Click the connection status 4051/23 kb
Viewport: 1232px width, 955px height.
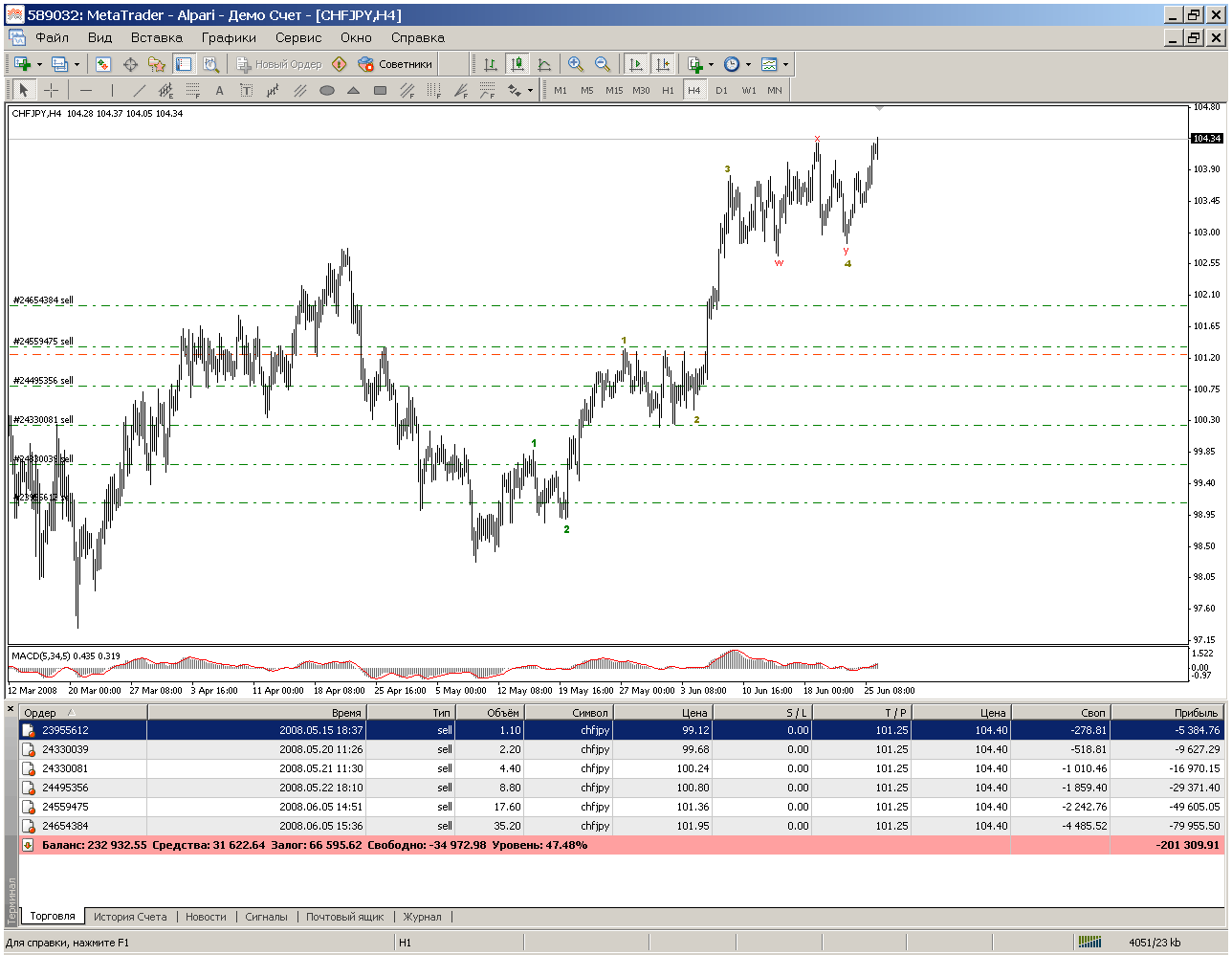pyautogui.click(x=1155, y=943)
